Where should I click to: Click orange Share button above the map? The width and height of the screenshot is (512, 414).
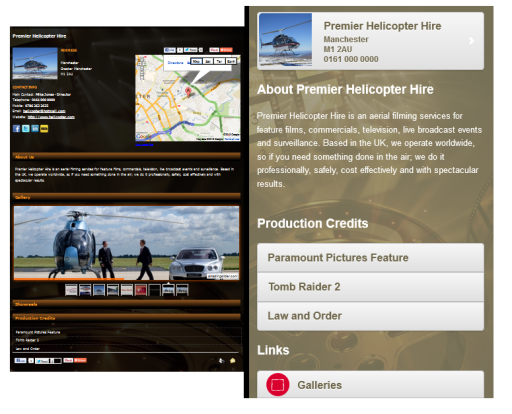(226, 50)
